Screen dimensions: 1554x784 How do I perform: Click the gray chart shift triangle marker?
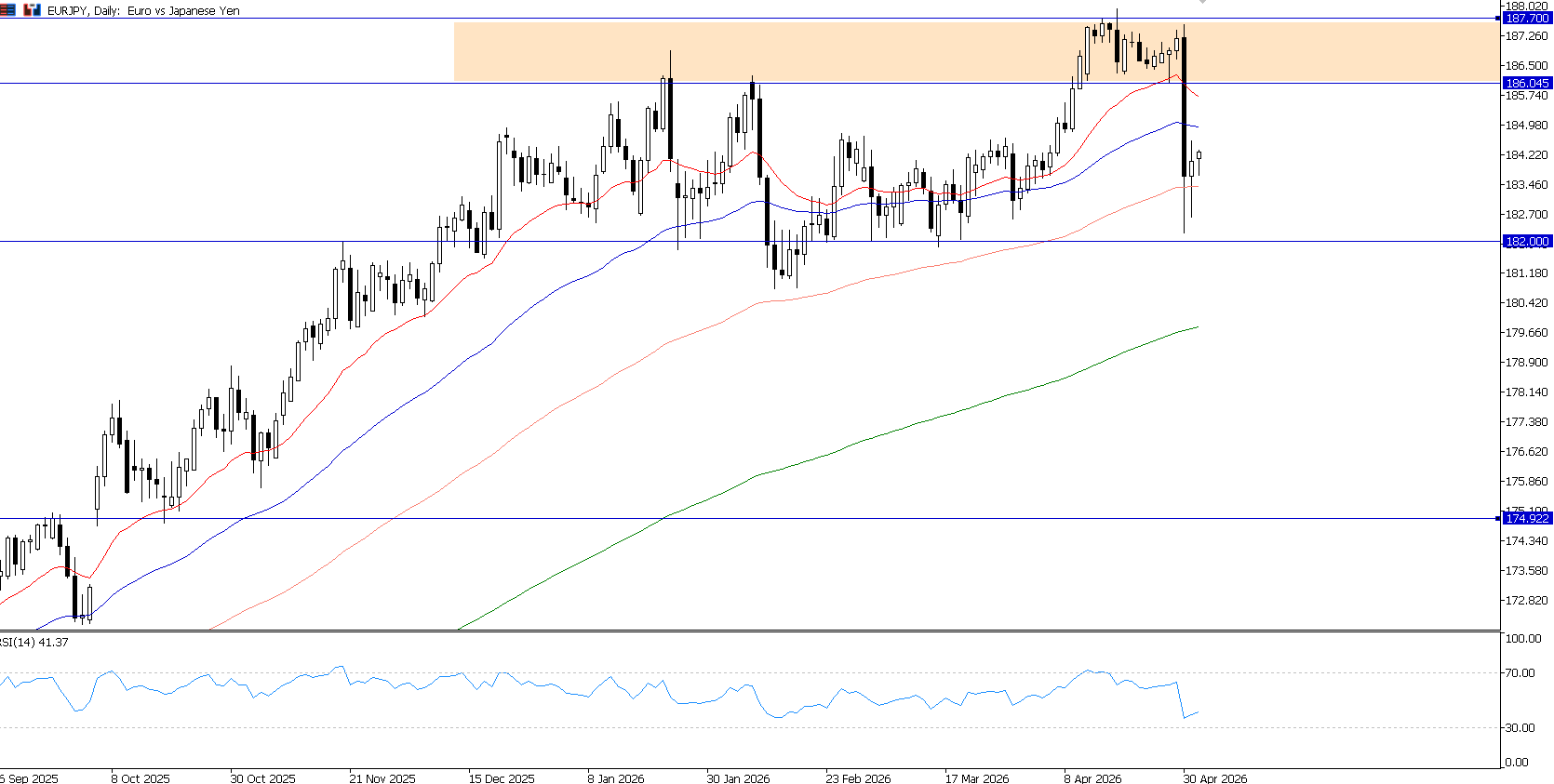click(1202, 2)
